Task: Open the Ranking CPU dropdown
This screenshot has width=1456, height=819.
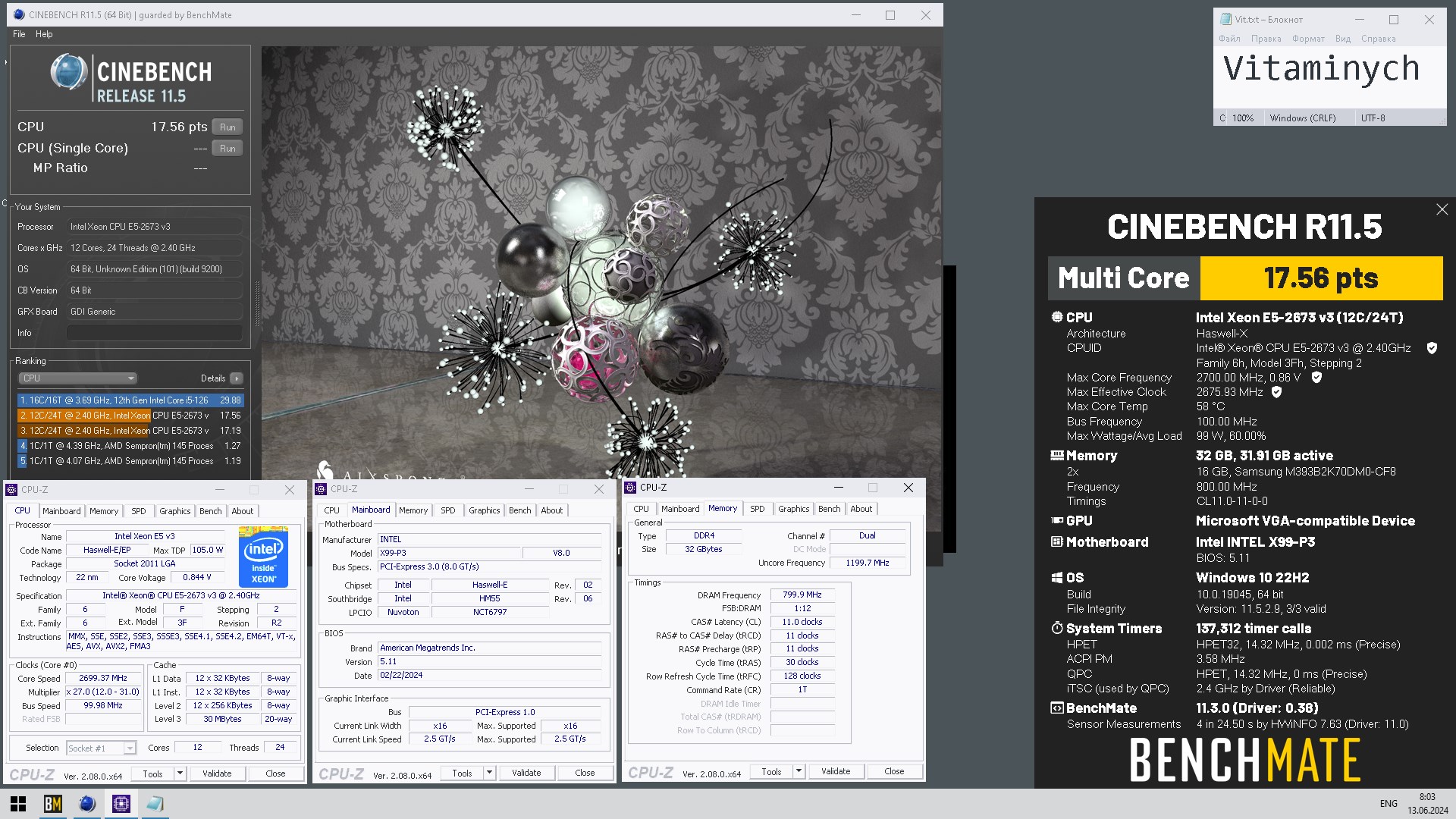Action: 77,378
